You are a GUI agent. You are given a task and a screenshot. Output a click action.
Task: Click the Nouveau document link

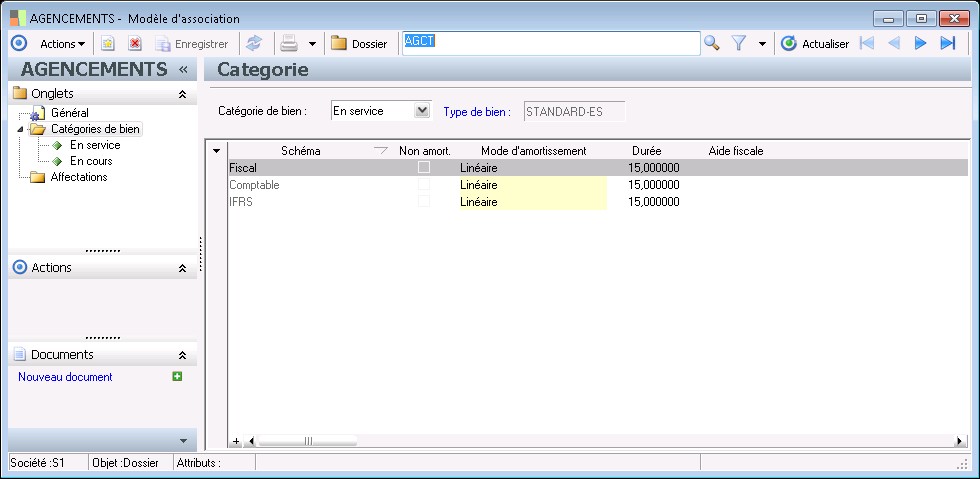pos(65,377)
